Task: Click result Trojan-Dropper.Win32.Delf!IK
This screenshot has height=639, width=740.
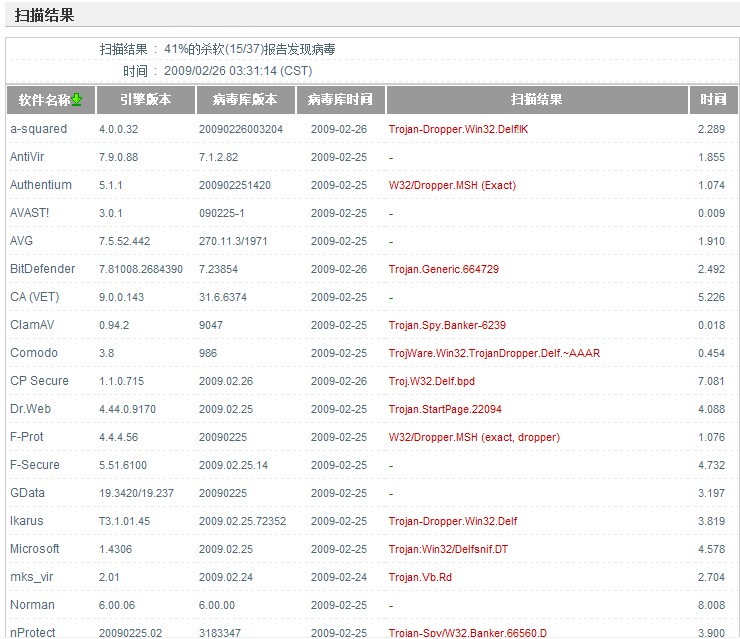Action: (x=458, y=129)
